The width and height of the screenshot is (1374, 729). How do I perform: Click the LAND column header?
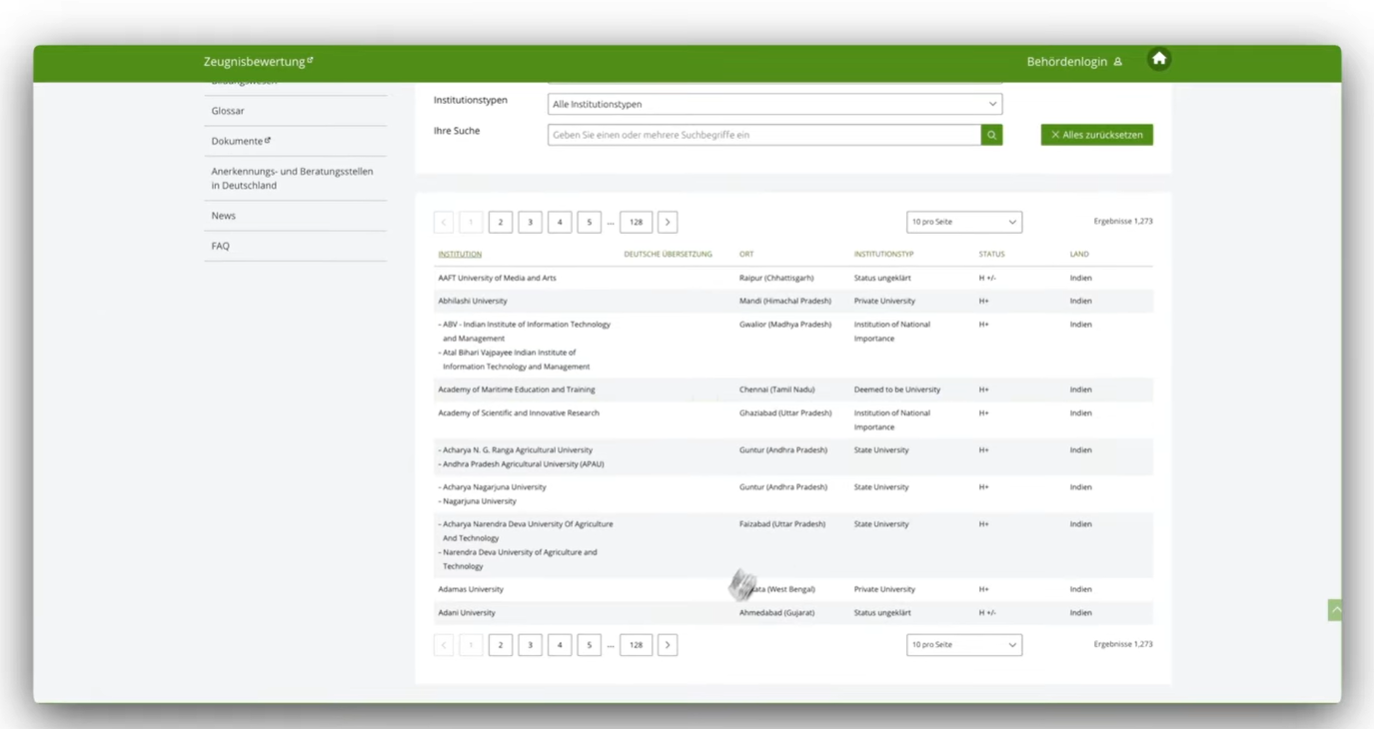click(x=1079, y=254)
